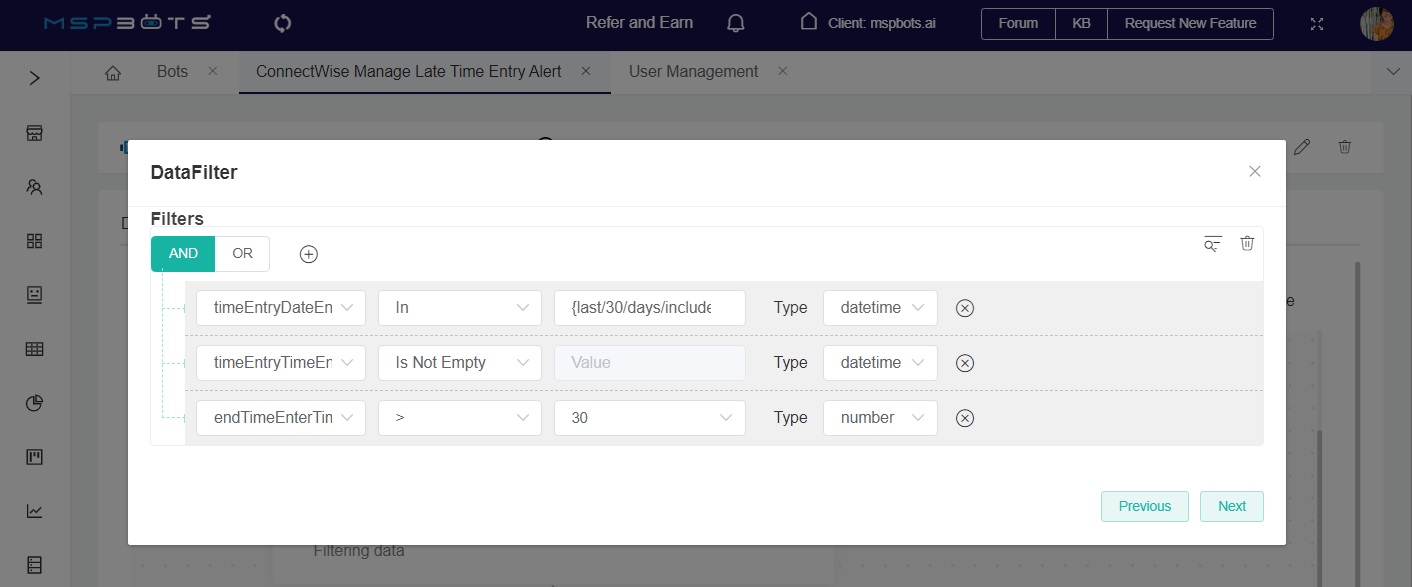1412x587 pixels.
Task: Select the line chart icon in the sidebar
Action: point(33,511)
